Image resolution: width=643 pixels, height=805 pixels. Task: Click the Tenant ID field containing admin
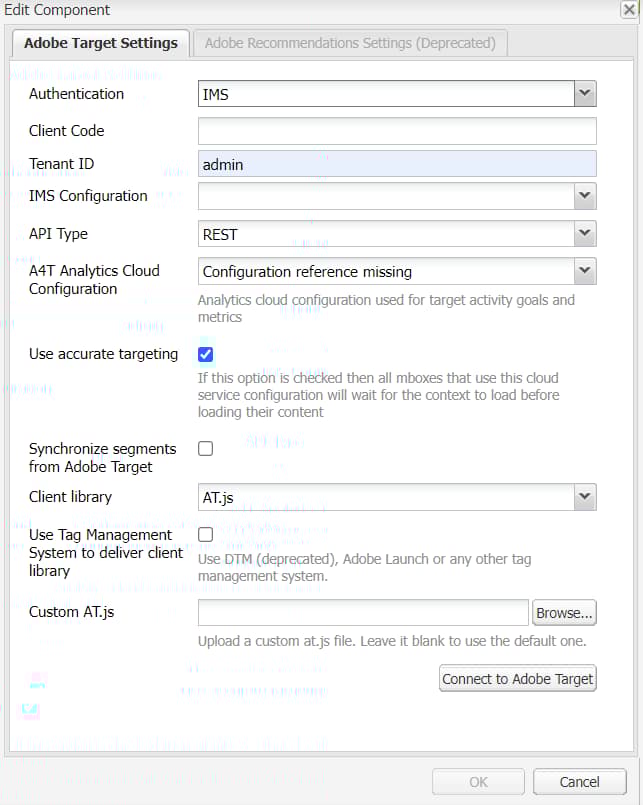(397, 164)
